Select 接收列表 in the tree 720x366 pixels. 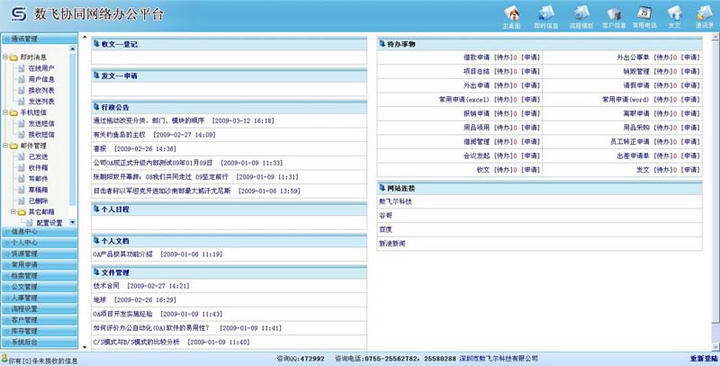pyautogui.click(x=41, y=90)
